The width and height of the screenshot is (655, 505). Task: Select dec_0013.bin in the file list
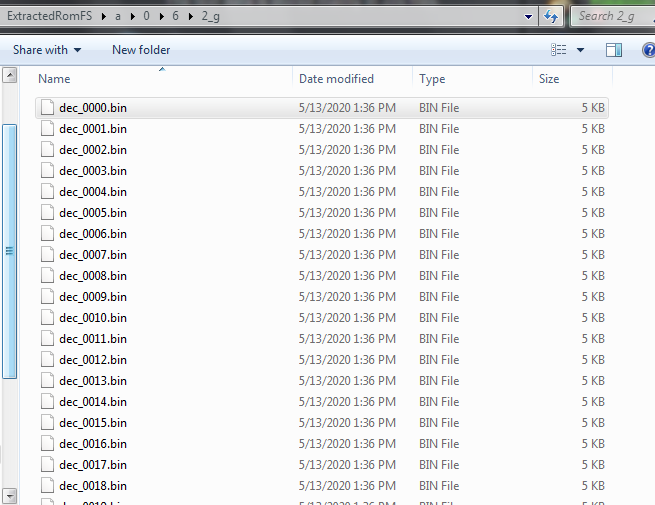click(93, 381)
